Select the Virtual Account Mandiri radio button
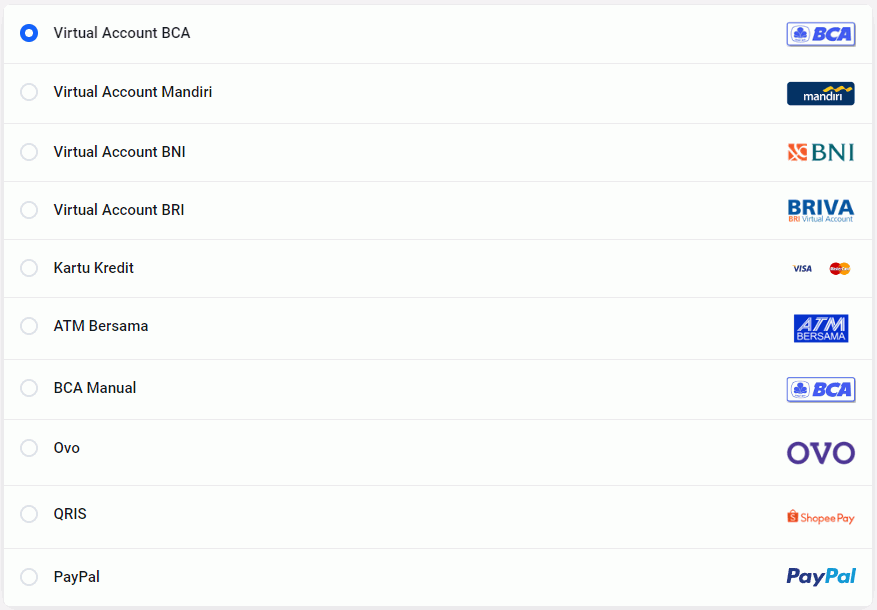The image size is (877, 610). tap(29, 92)
